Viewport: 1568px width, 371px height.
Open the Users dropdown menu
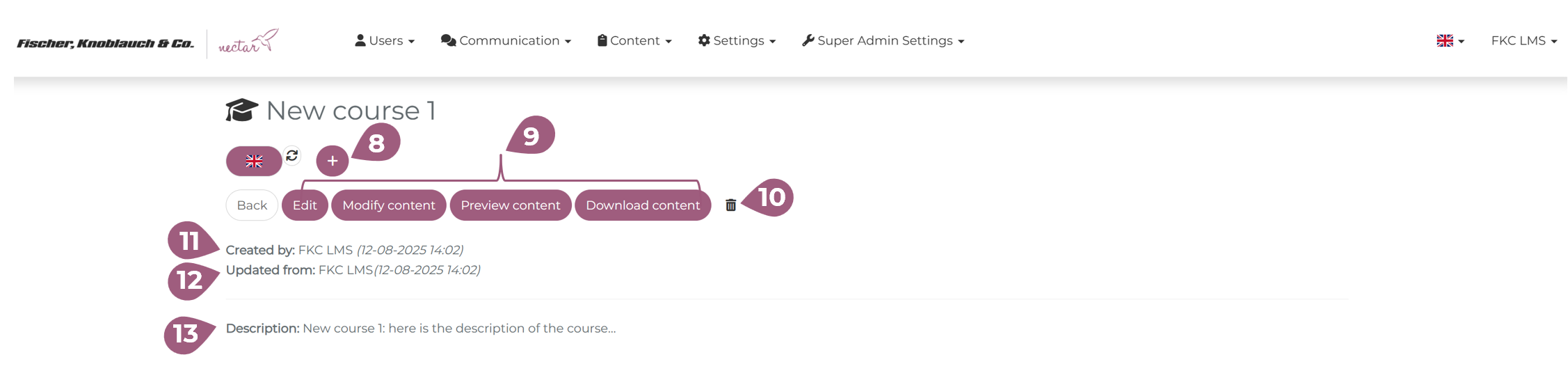[x=385, y=41]
